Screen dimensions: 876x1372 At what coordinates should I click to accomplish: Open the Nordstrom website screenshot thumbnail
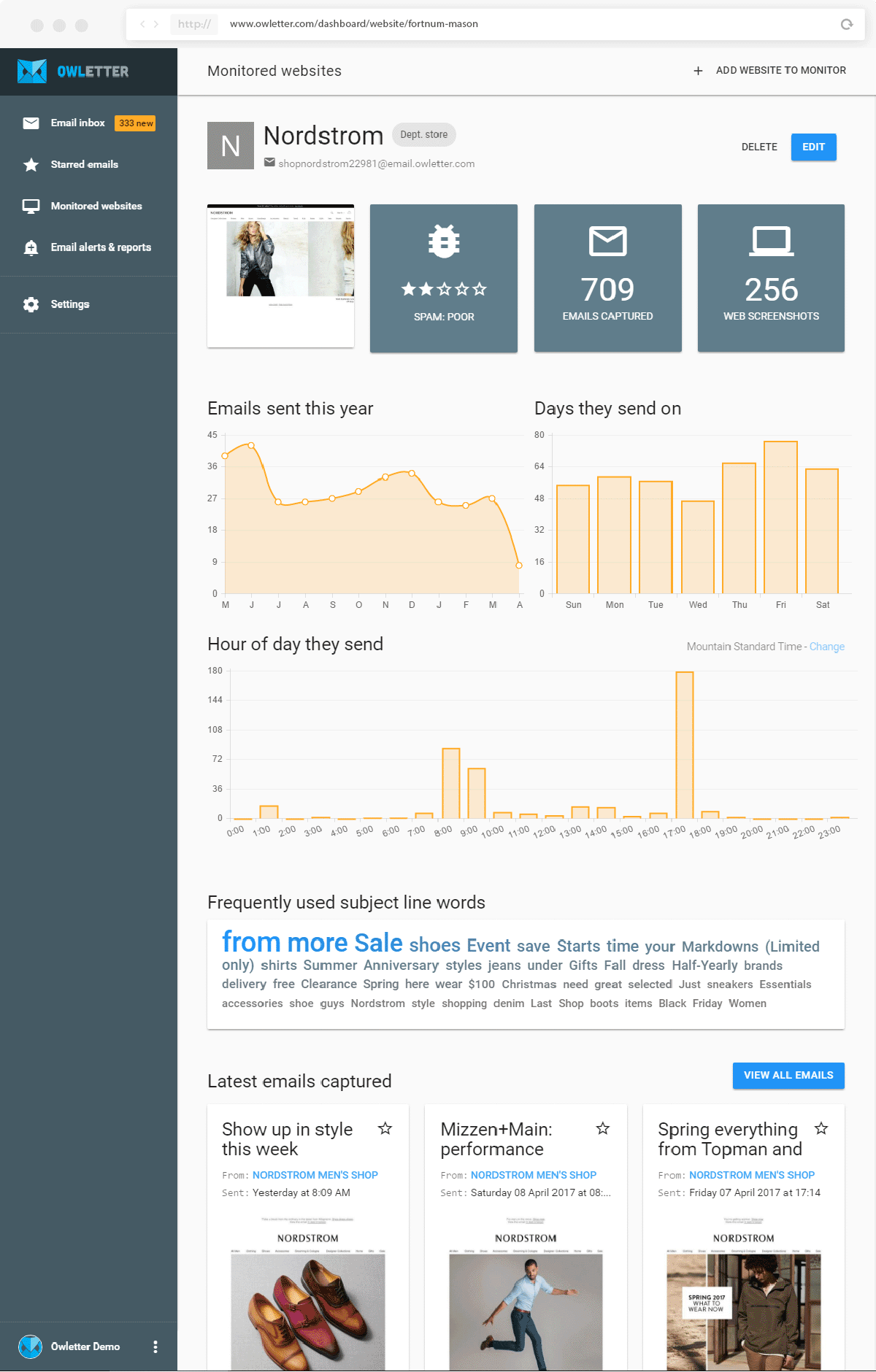coord(281,276)
